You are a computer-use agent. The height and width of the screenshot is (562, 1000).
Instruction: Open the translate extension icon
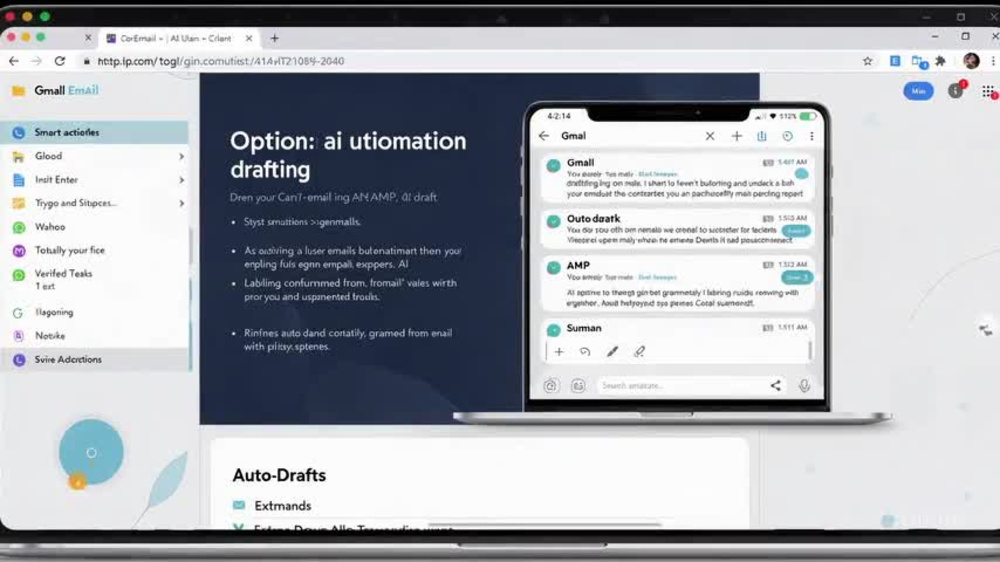[x=919, y=62]
